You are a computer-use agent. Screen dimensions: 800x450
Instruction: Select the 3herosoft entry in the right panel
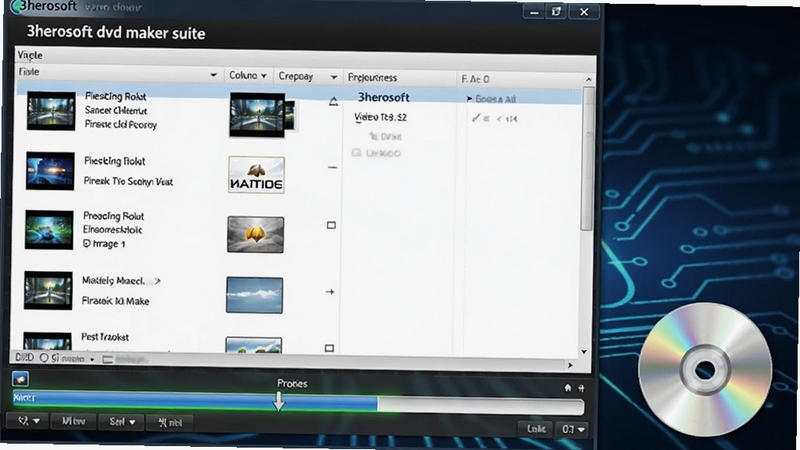click(383, 97)
